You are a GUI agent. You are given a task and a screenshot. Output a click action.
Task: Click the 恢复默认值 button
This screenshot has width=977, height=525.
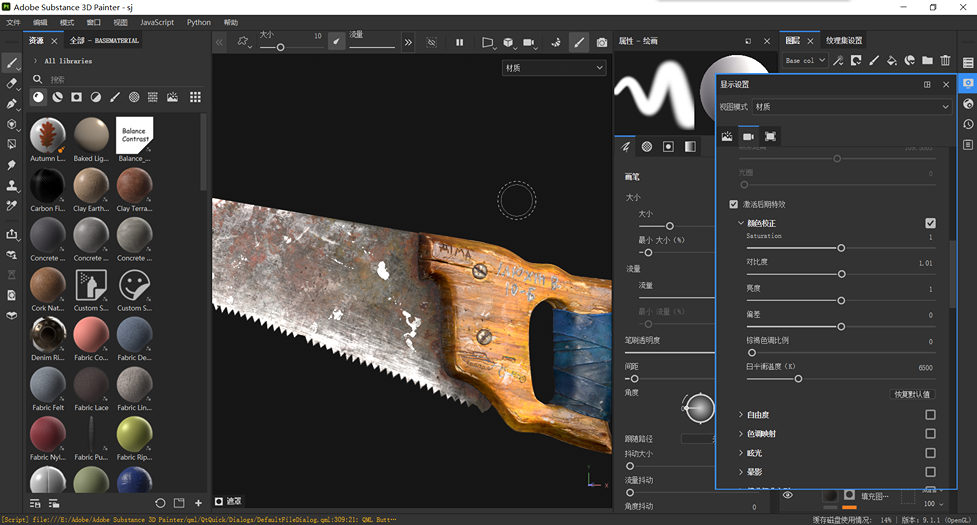(912, 394)
